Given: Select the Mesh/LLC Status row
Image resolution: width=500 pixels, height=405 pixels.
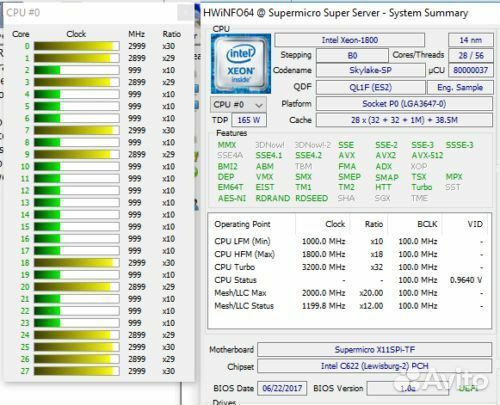Looking at the screenshot, I should pyautogui.click(x=349, y=306).
